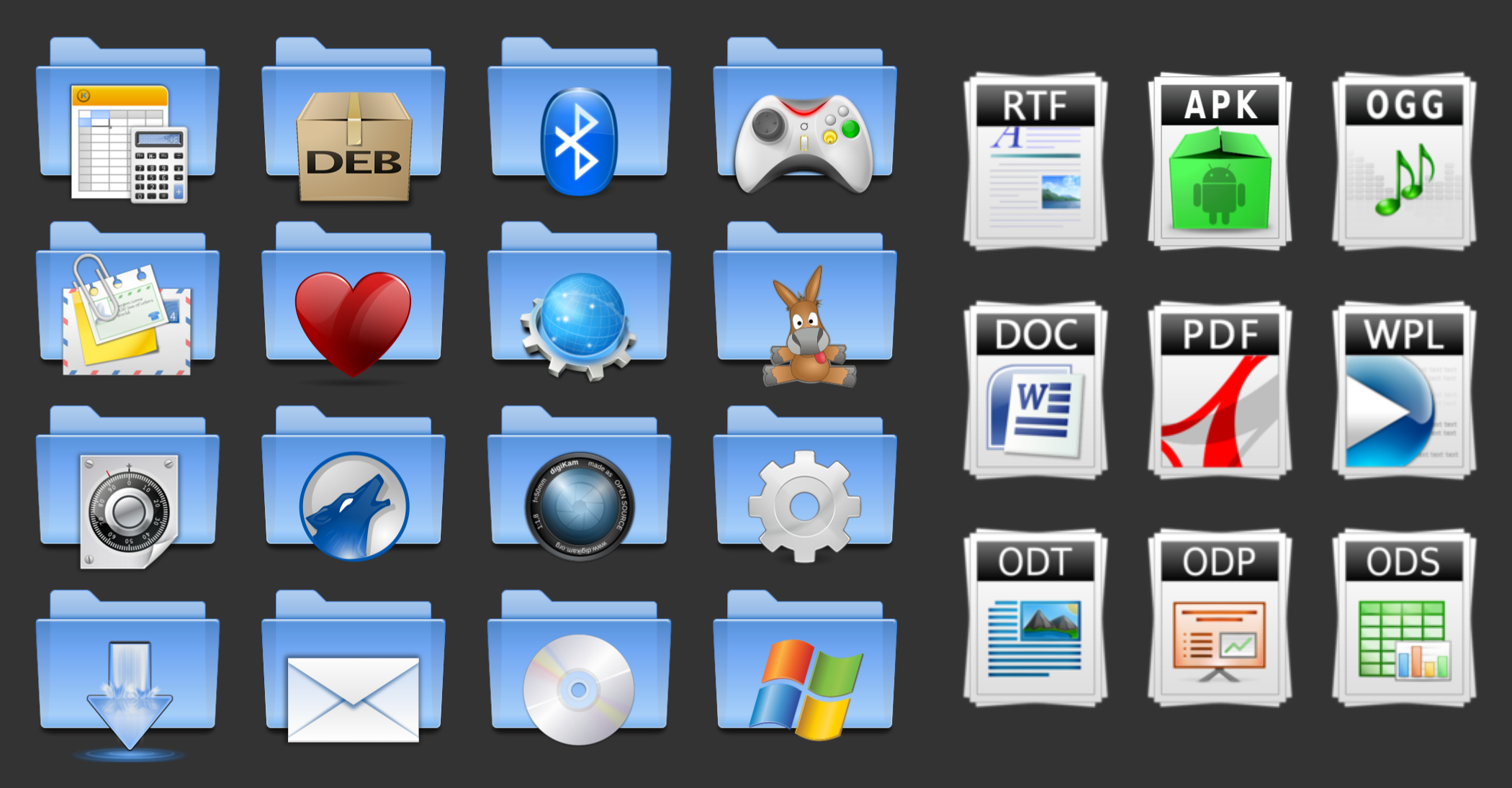The width and height of the screenshot is (1512, 788).
Task: Open the OGG audio file icon
Action: (x=1404, y=161)
